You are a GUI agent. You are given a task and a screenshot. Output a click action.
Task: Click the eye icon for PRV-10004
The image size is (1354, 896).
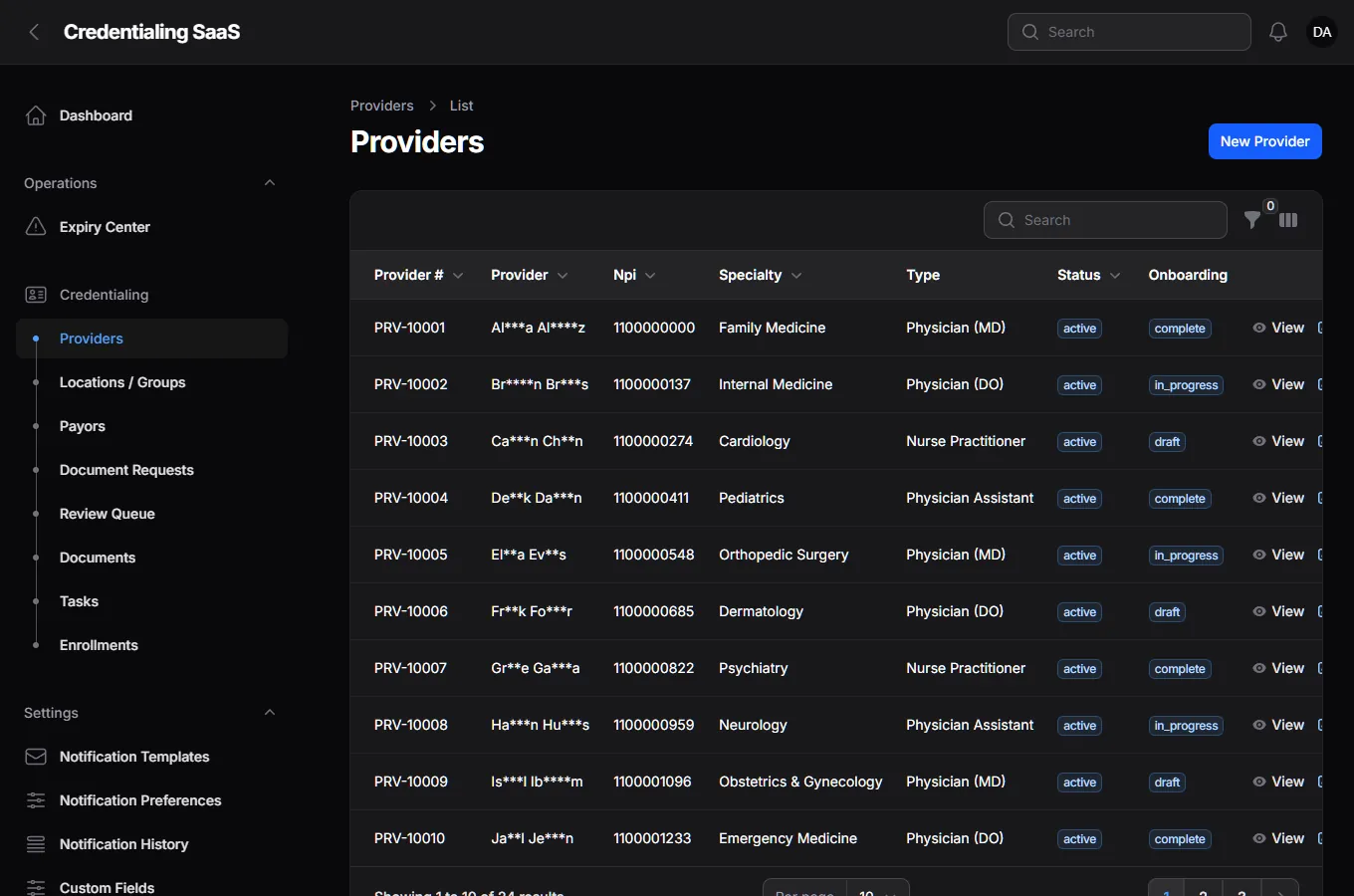pyautogui.click(x=1259, y=498)
